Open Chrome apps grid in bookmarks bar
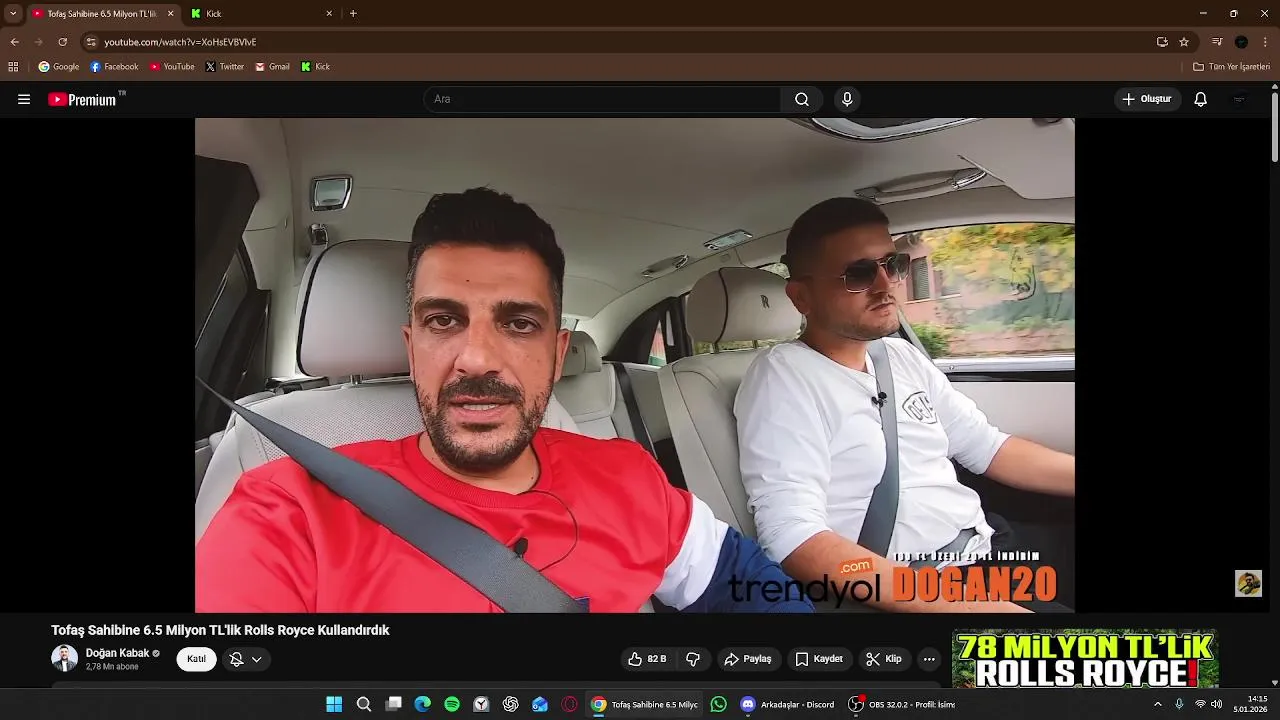The height and width of the screenshot is (720, 1280). [13, 67]
